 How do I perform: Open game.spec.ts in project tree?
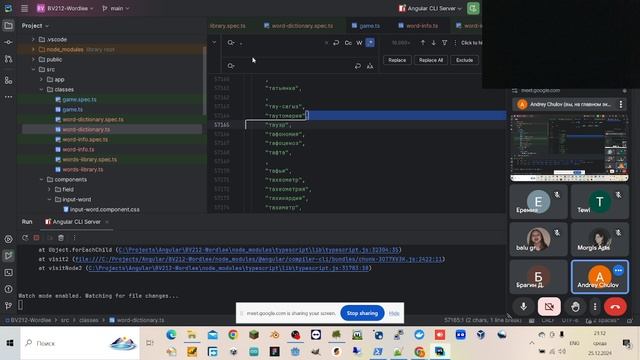click(x=79, y=100)
